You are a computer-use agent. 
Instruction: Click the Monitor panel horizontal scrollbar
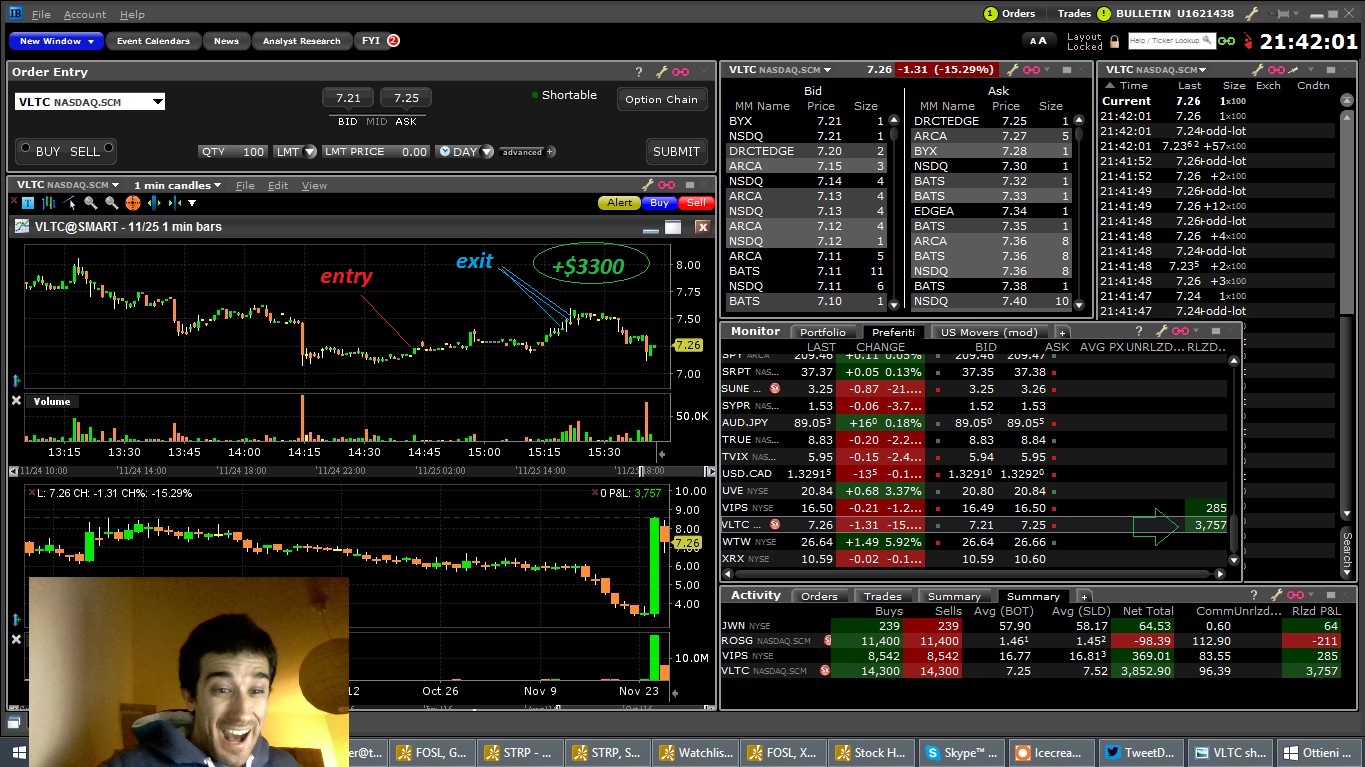973,574
